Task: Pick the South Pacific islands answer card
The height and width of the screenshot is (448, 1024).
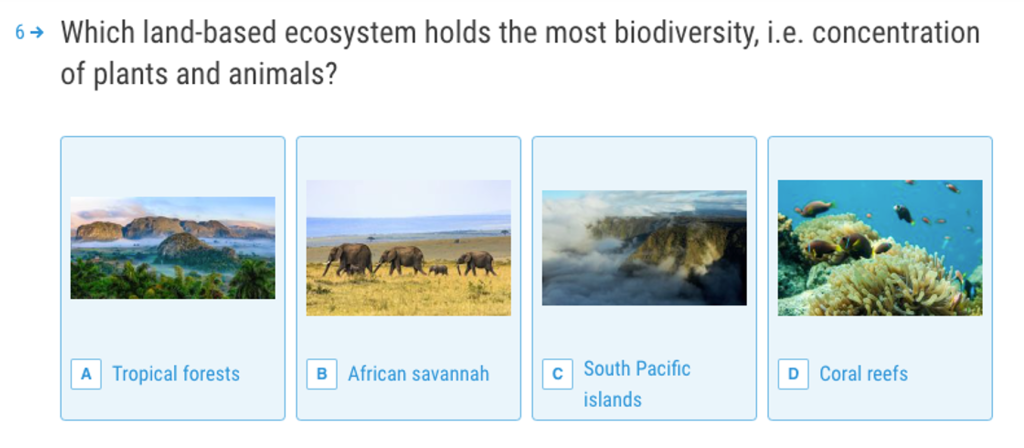Action: (645, 278)
